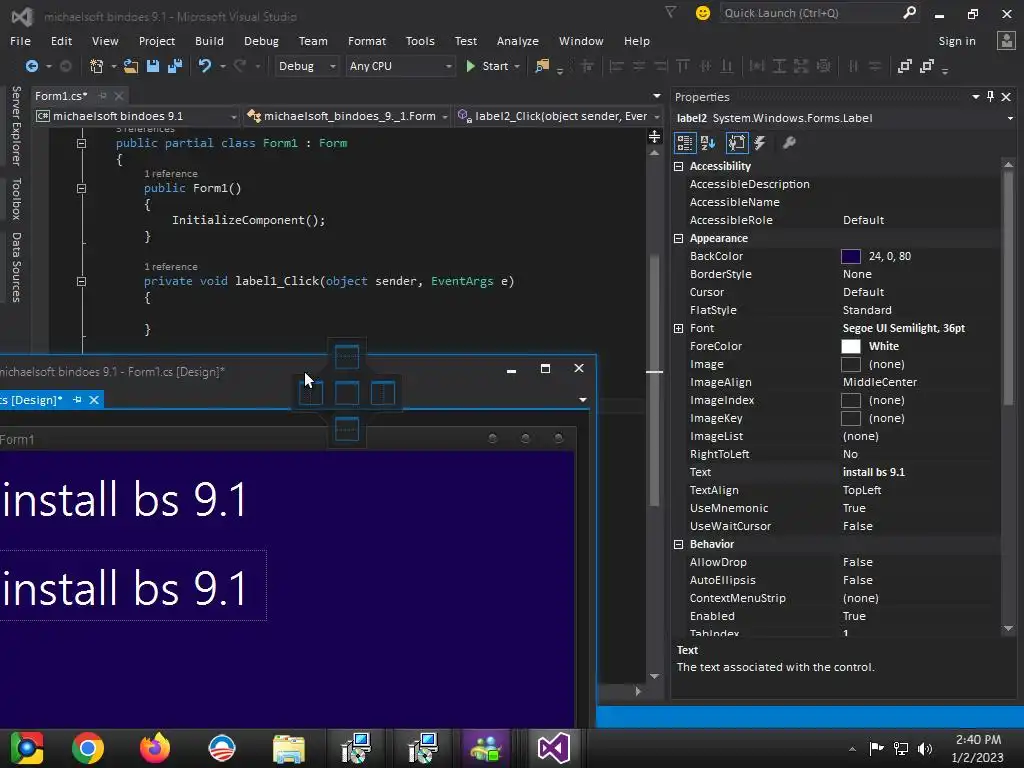Viewport: 1024px width, 768px height.
Task: Click the Open File folder icon
Action: 131,66
